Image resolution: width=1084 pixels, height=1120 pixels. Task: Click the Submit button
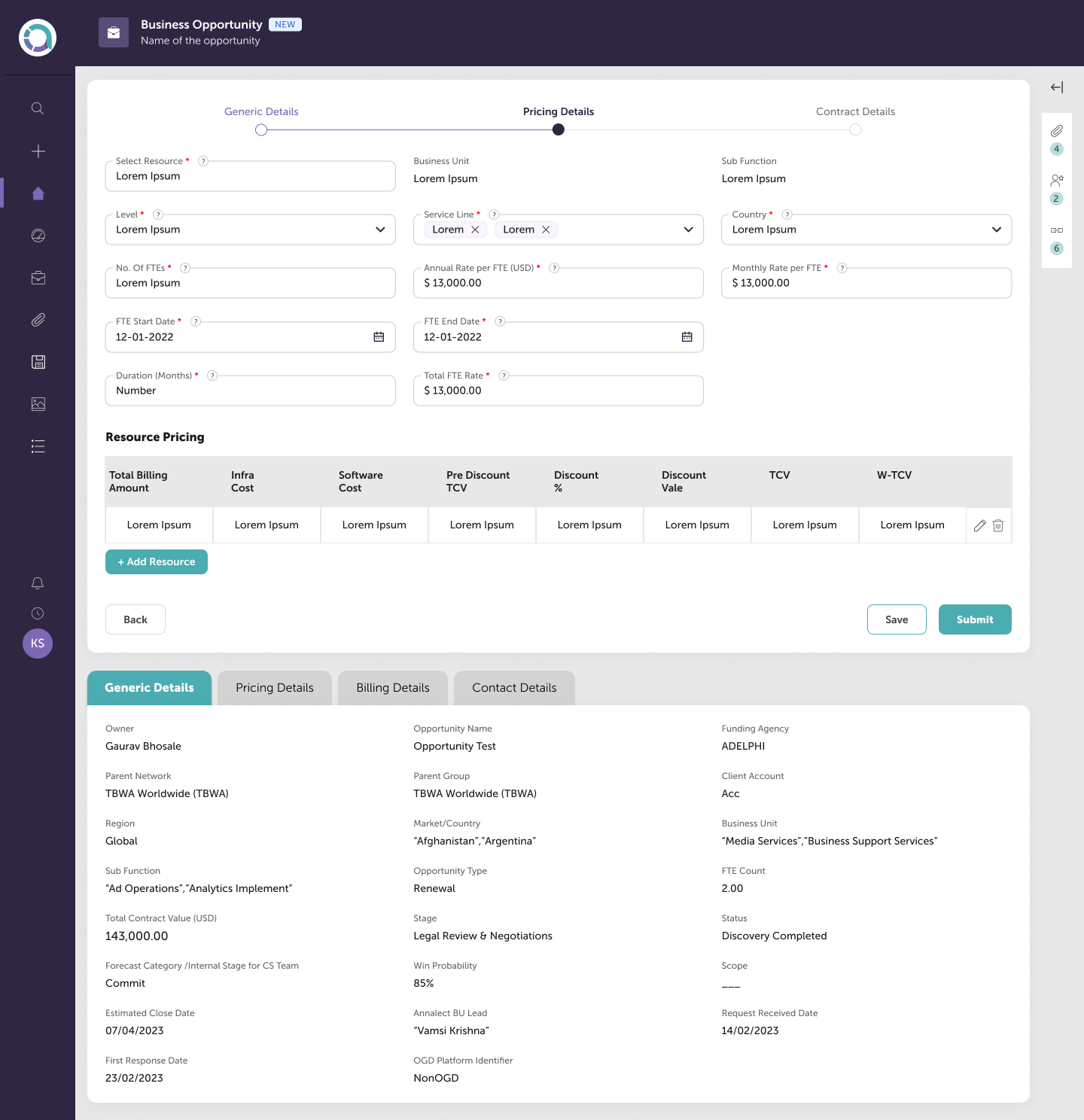click(974, 619)
